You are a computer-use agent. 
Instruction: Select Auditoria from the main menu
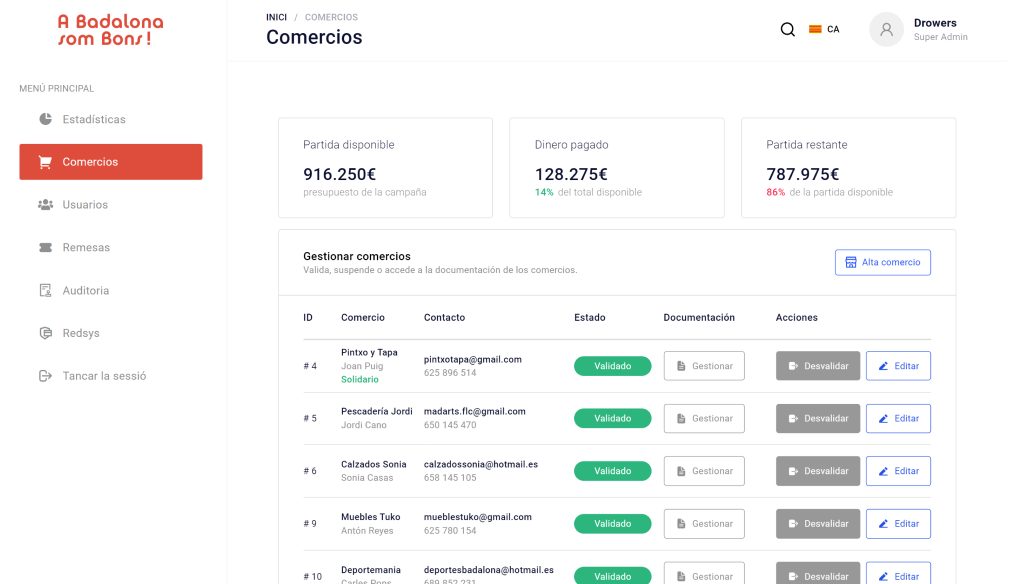(111, 290)
